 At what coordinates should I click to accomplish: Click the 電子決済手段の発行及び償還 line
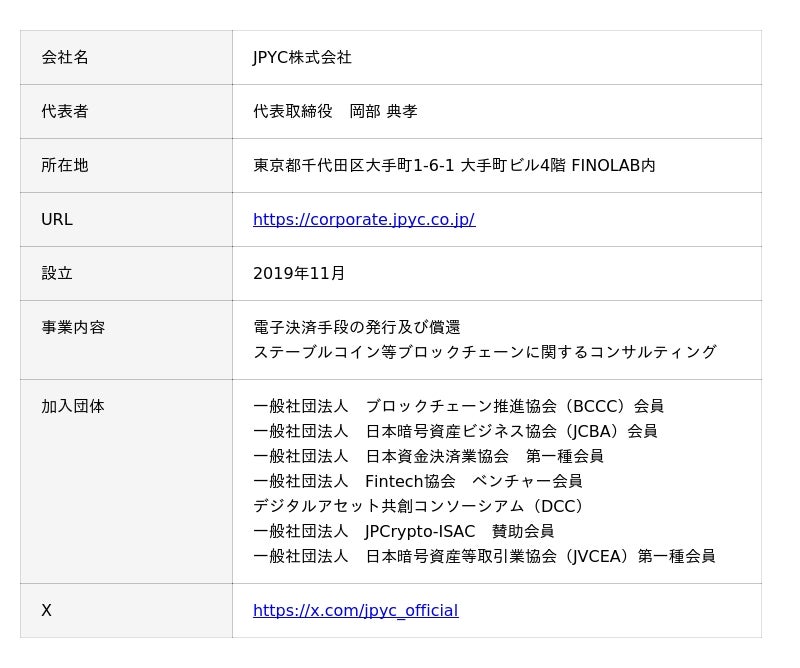pos(356,328)
